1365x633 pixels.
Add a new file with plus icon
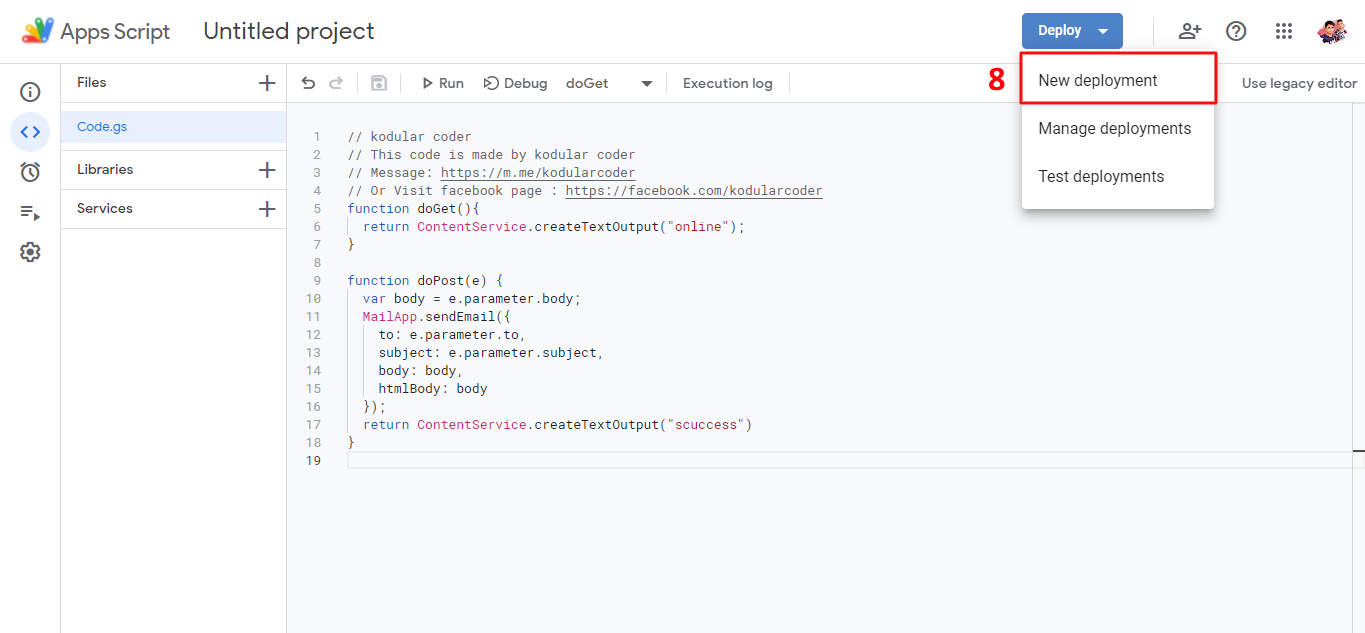(x=266, y=83)
